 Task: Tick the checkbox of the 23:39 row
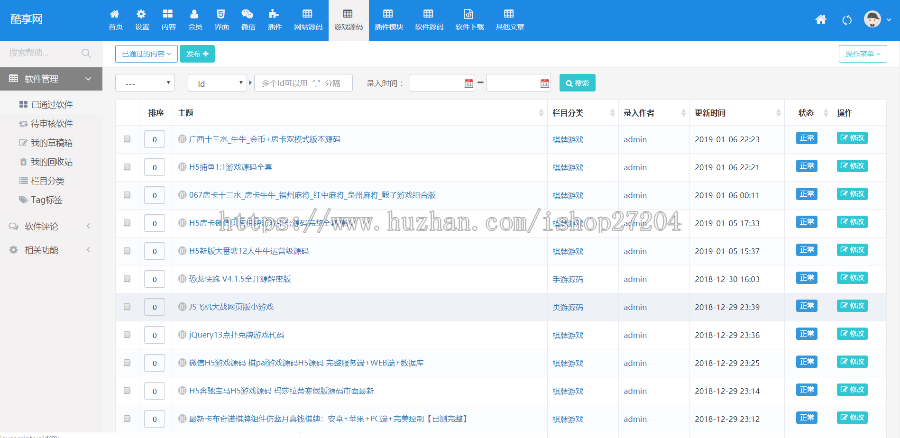pyautogui.click(x=127, y=307)
